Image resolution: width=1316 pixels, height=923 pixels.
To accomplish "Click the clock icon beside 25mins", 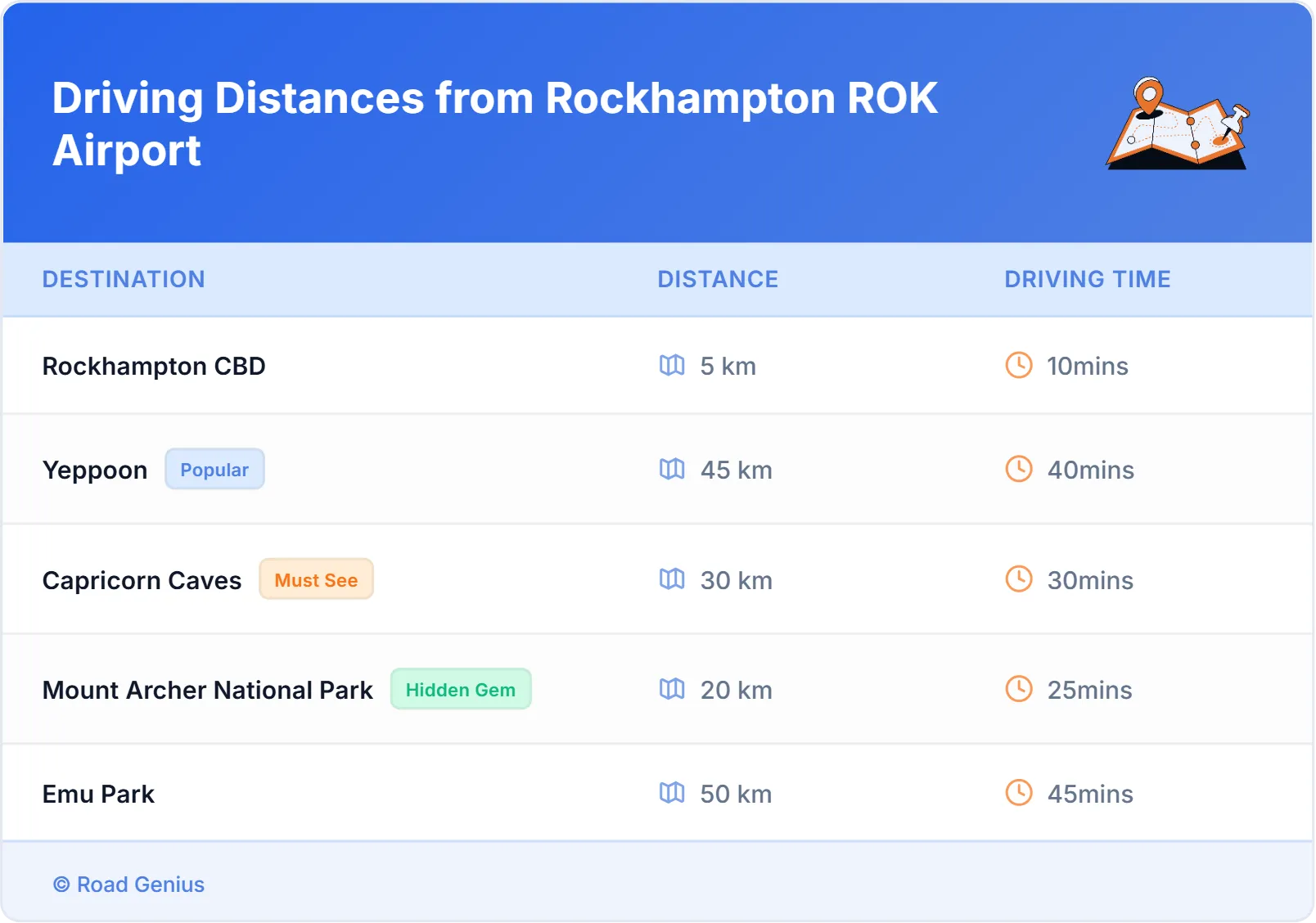I will point(1019,689).
